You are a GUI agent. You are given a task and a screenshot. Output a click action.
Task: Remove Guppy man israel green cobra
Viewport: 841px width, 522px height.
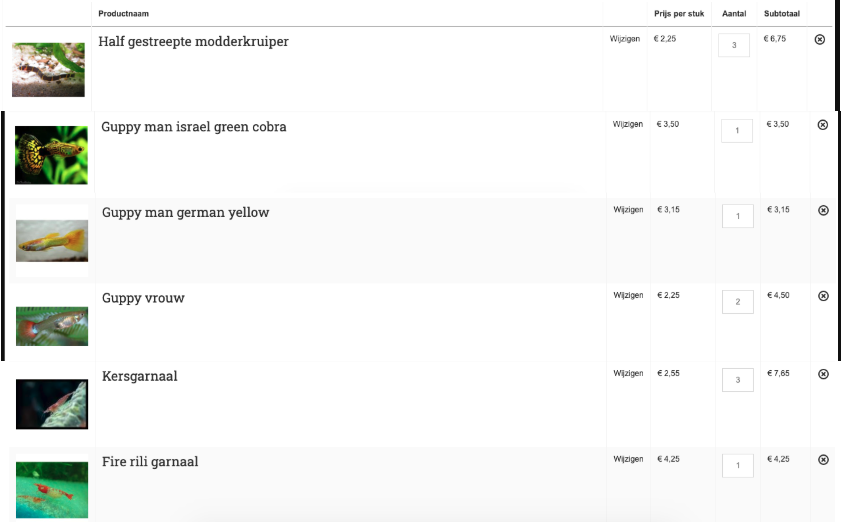(823, 125)
